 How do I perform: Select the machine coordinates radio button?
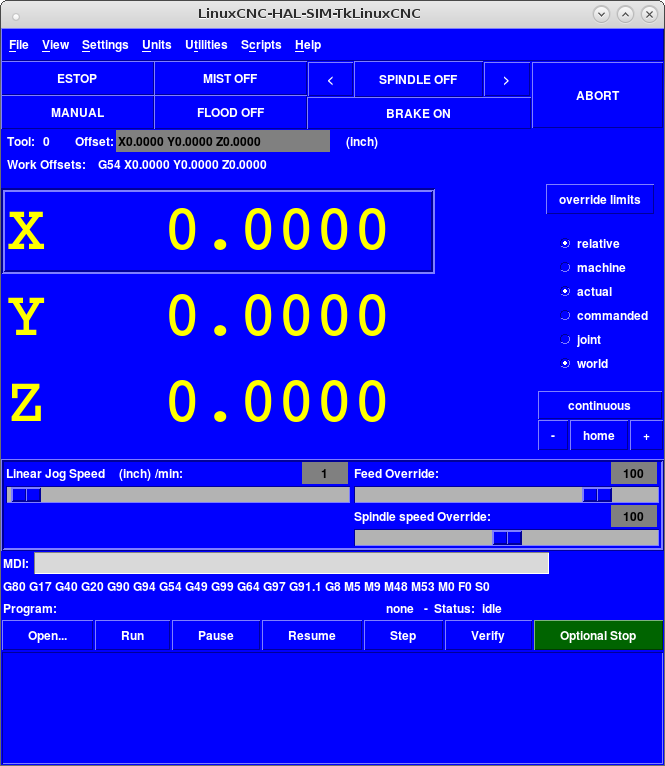click(566, 268)
